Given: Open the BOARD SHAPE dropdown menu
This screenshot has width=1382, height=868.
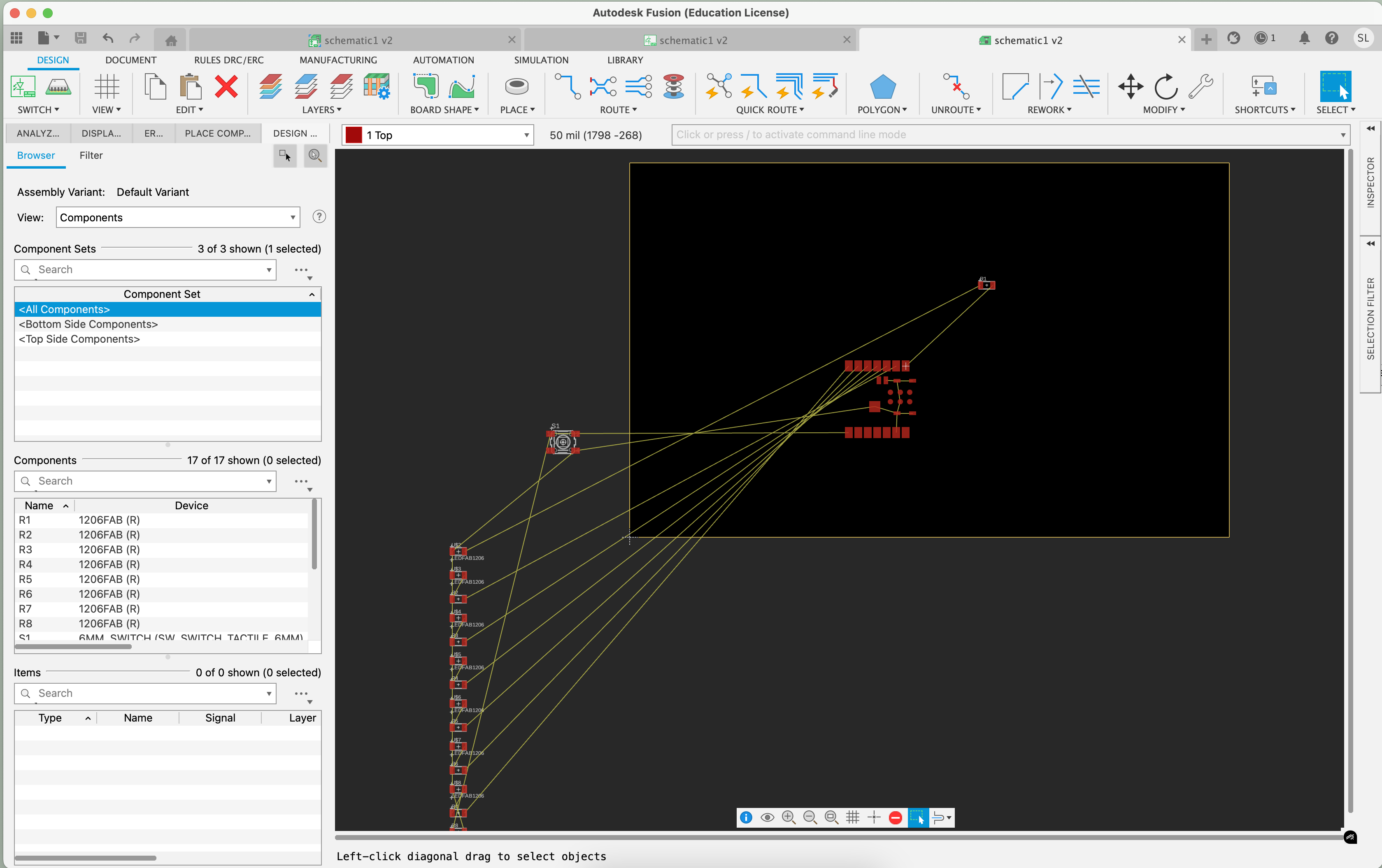Looking at the screenshot, I should 445,109.
